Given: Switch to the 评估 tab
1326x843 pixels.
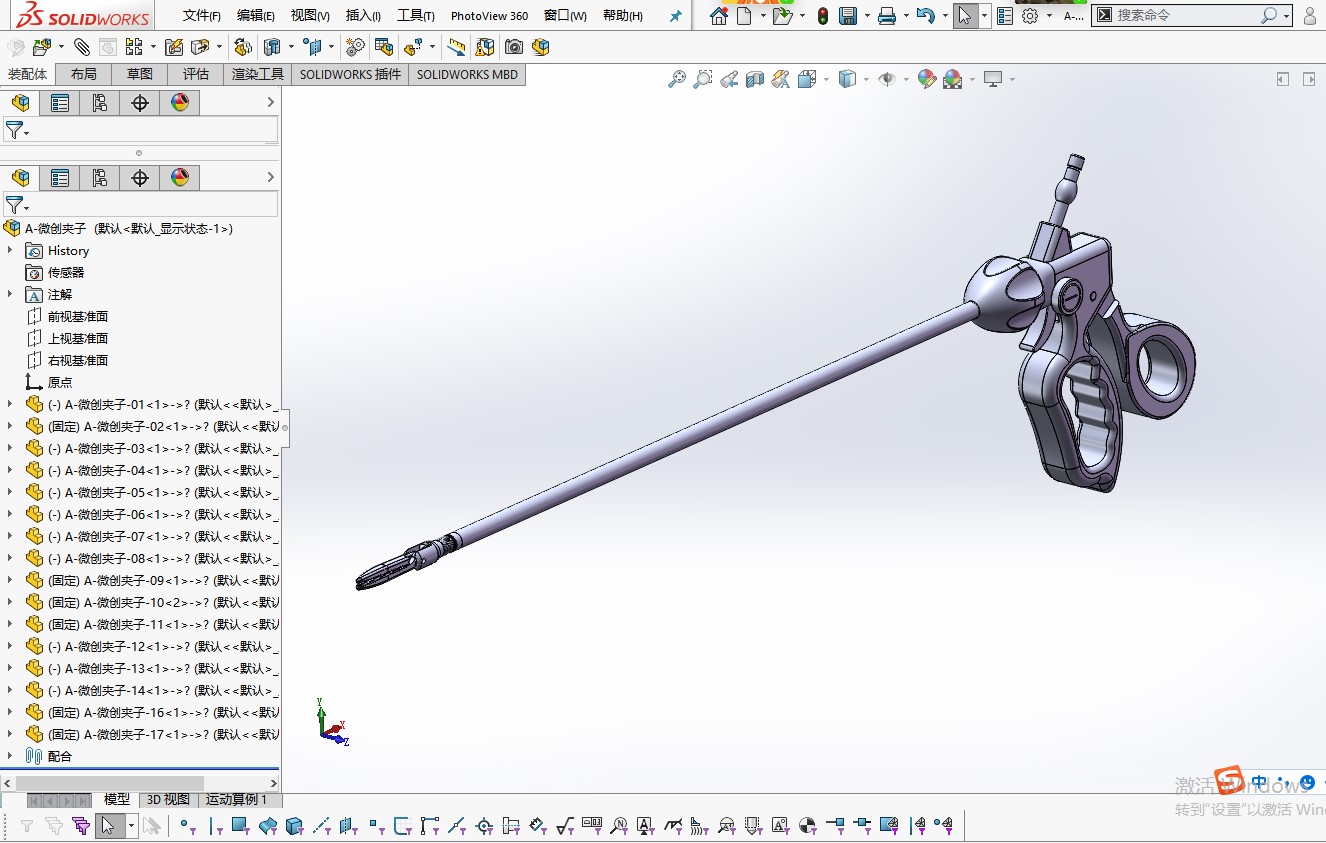Looking at the screenshot, I should tap(196, 74).
